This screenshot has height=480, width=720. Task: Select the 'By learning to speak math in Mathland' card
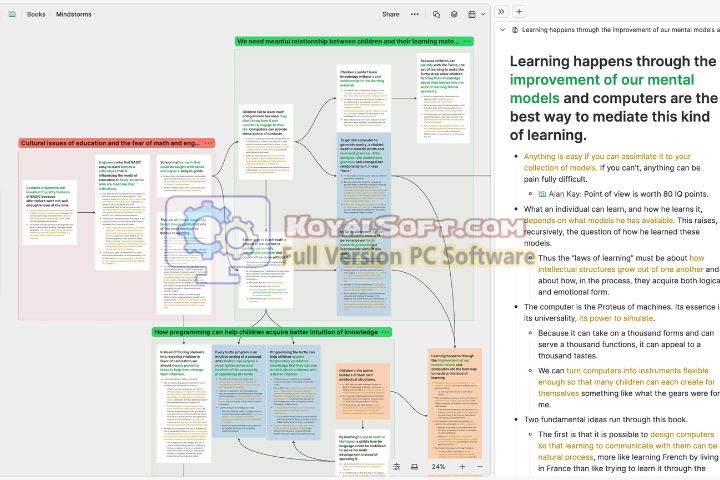(x=363, y=452)
